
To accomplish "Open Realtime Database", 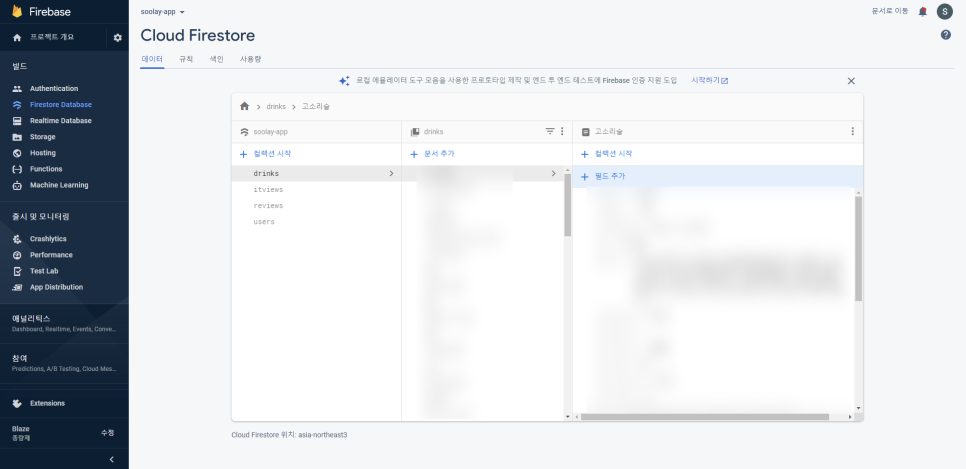I will 60,121.
